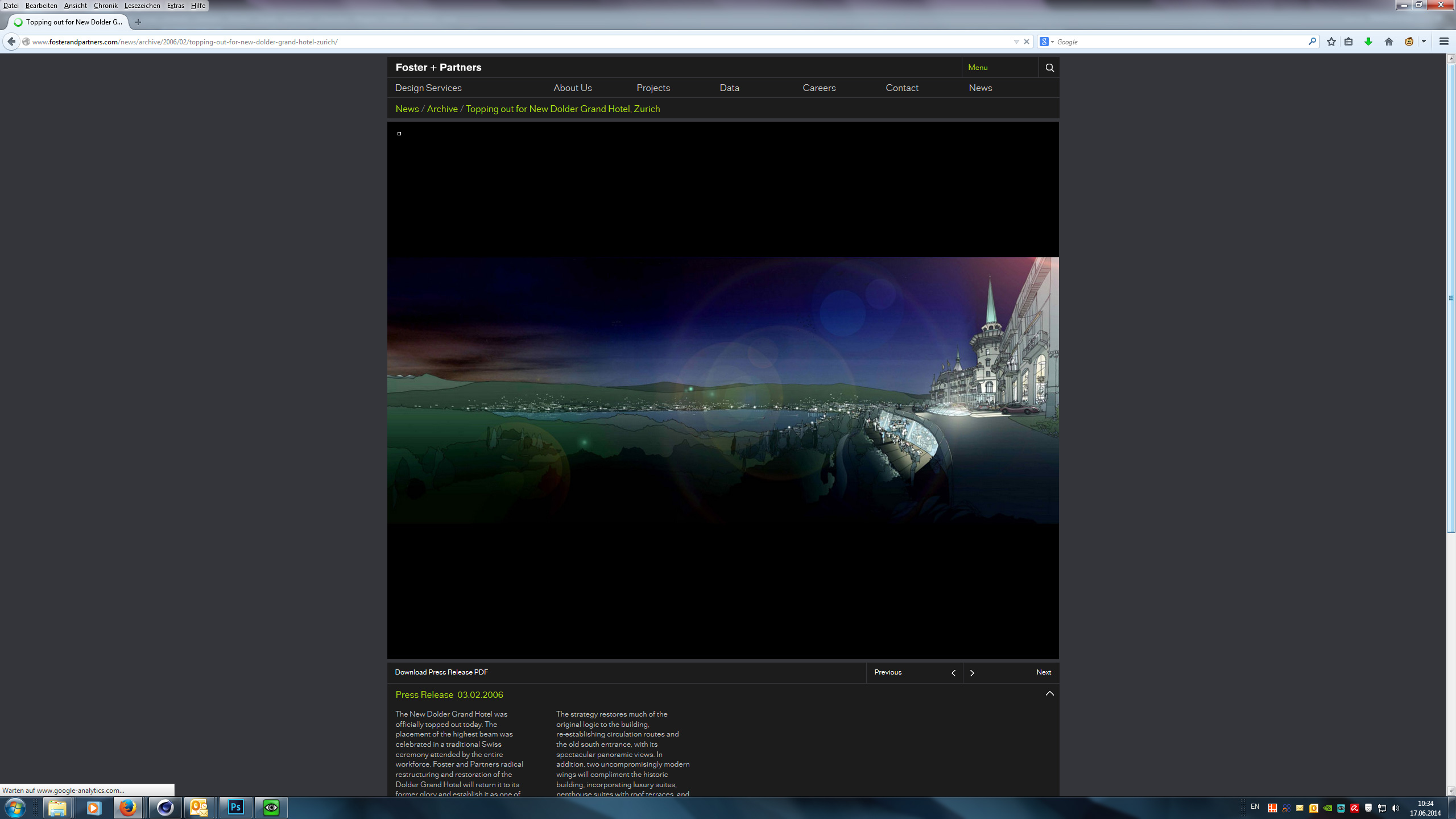Viewport: 1456px width, 819px height.
Task: Open the Lesezeichen menu
Action: pyautogui.click(x=142, y=6)
